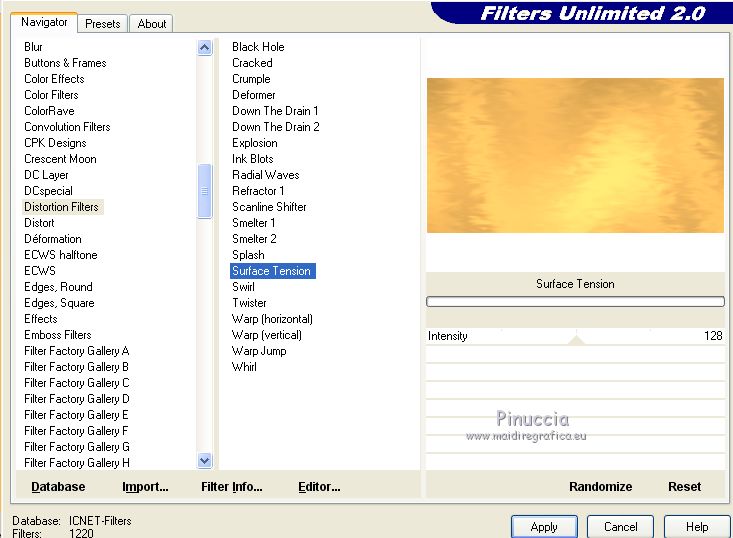Choose Down The Drain 2 filter
Image resolution: width=733 pixels, height=538 pixels.
(276, 127)
